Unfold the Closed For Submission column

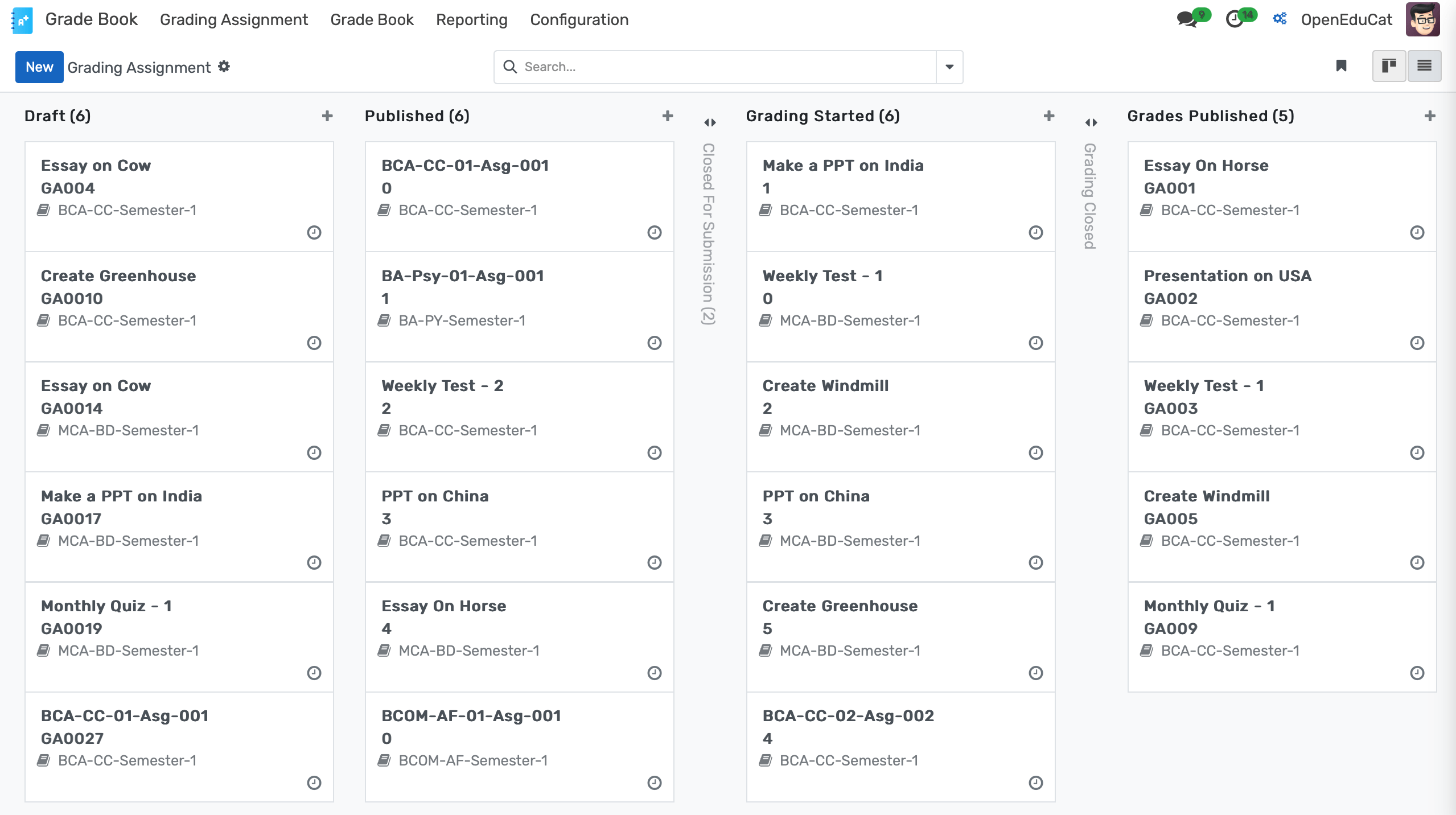(x=710, y=122)
